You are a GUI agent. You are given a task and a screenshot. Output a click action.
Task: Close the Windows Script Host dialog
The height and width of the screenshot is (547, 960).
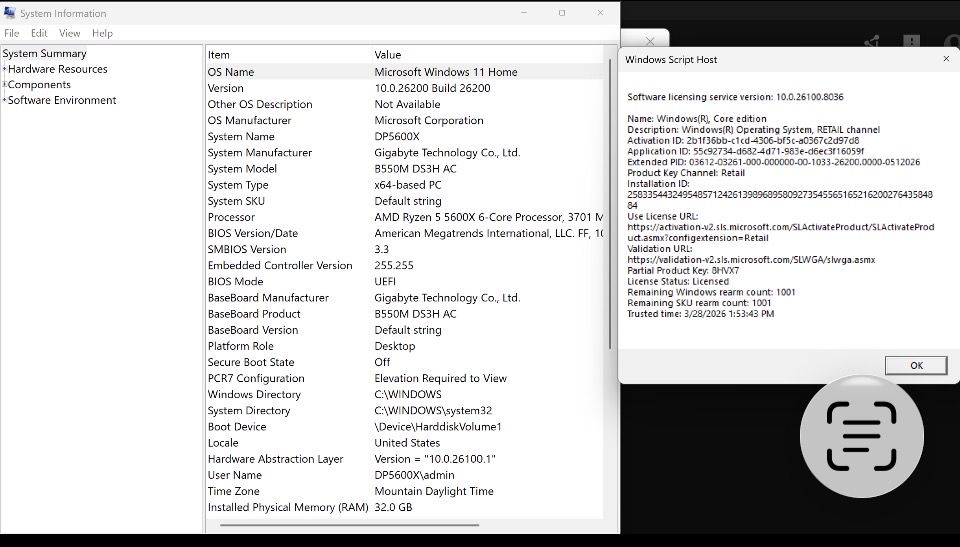point(946,59)
